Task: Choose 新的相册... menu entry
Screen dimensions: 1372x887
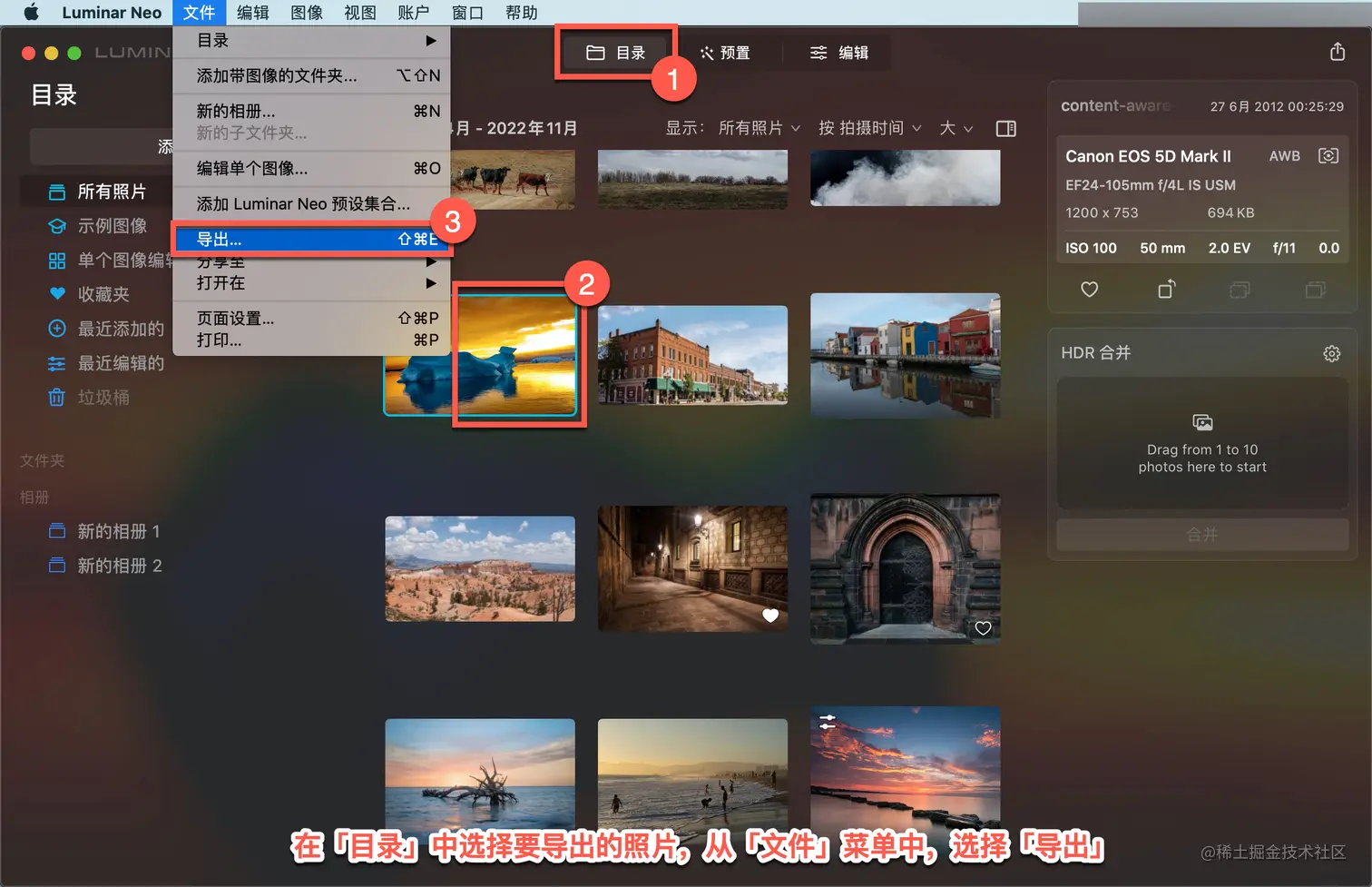Action: pyautogui.click(x=311, y=111)
